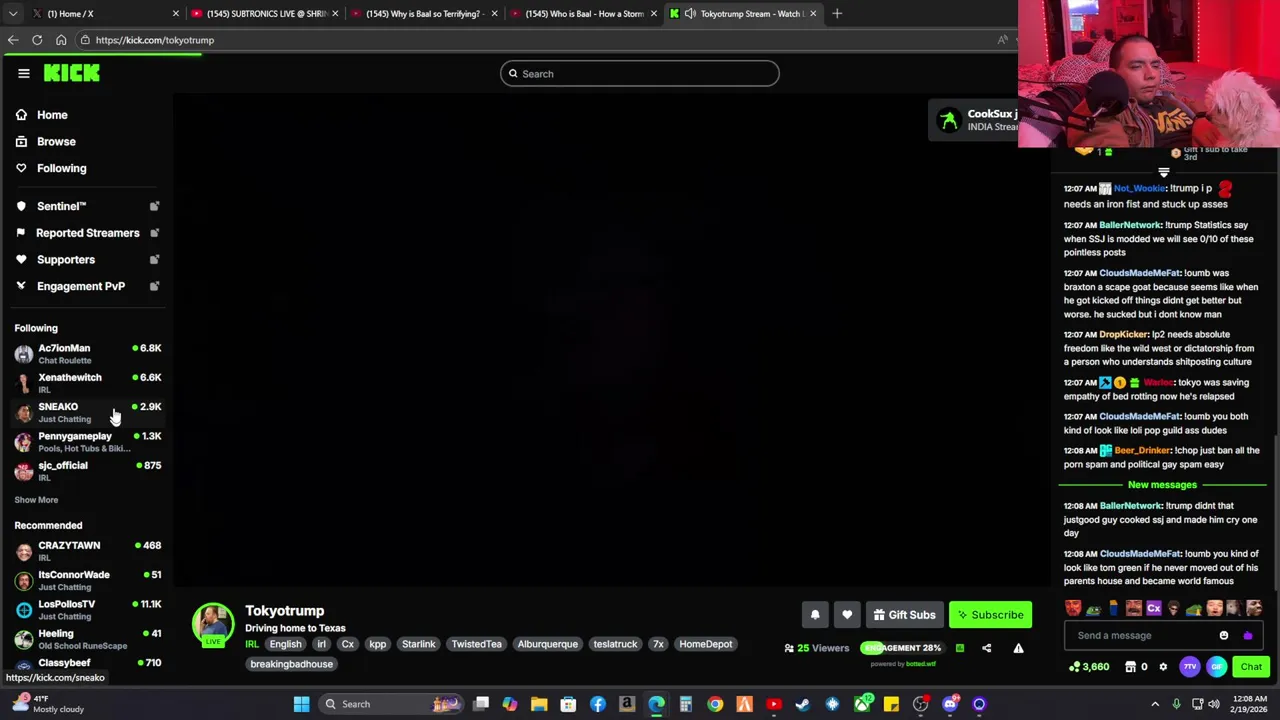Toggle the Engagement PvP sidebar pin
The height and width of the screenshot is (720, 1280).
[x=154, y=286]
